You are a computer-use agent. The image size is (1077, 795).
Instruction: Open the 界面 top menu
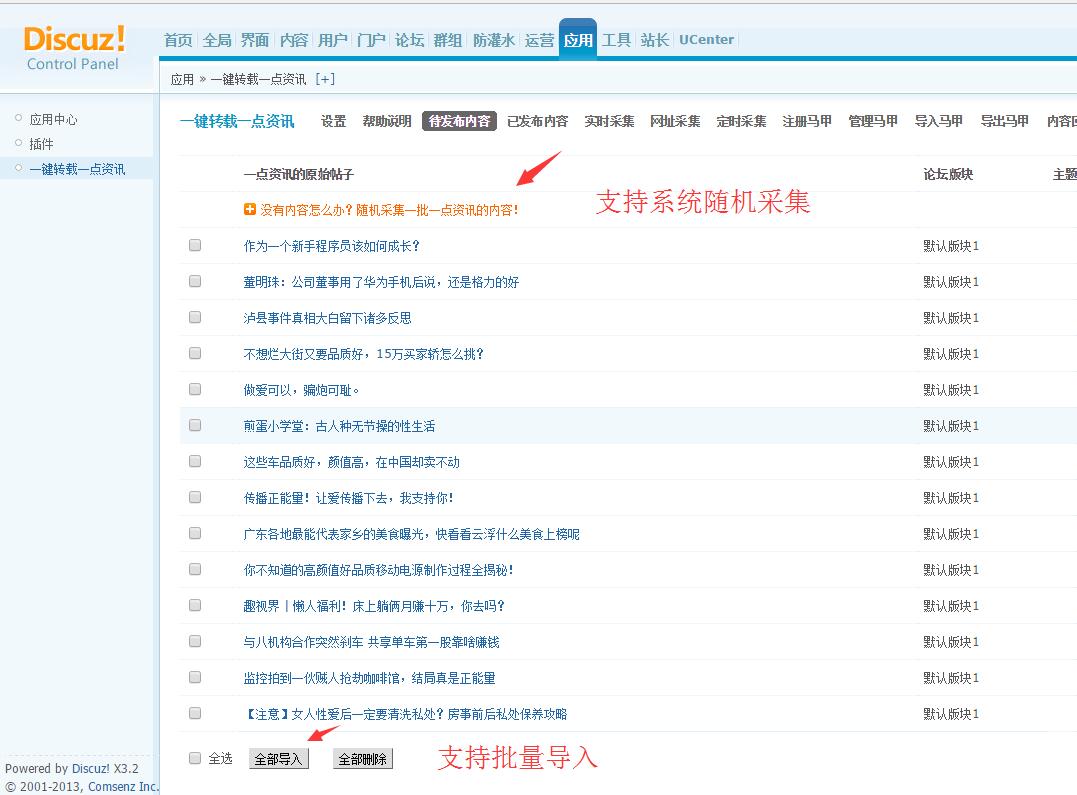tap(255, 40)
